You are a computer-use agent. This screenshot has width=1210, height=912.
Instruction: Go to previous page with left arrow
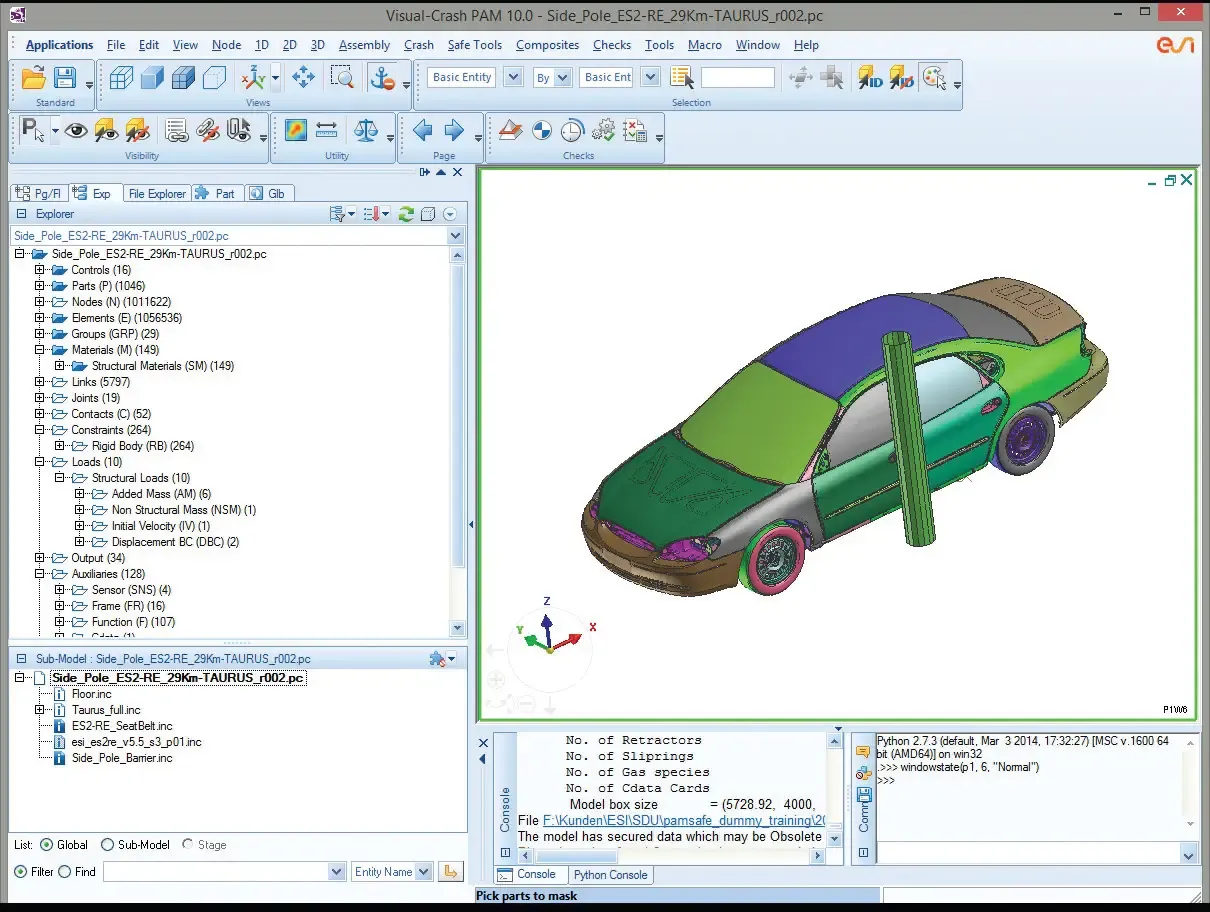[423, 130]
